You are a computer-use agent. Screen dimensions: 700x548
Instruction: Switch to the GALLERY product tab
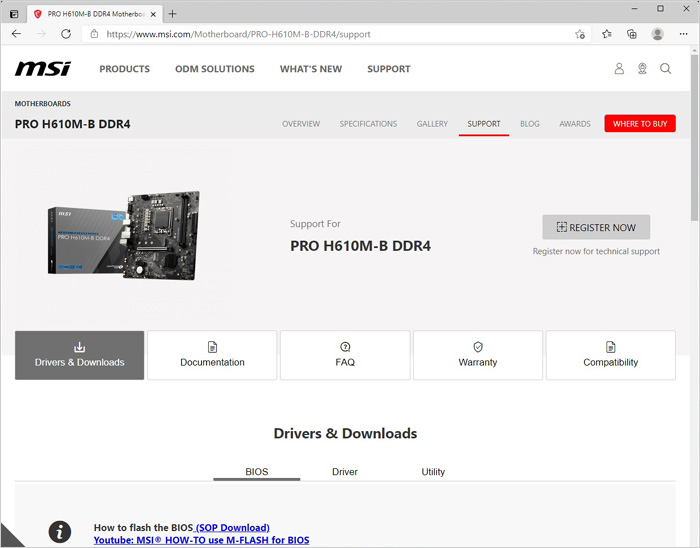point(432,124)
